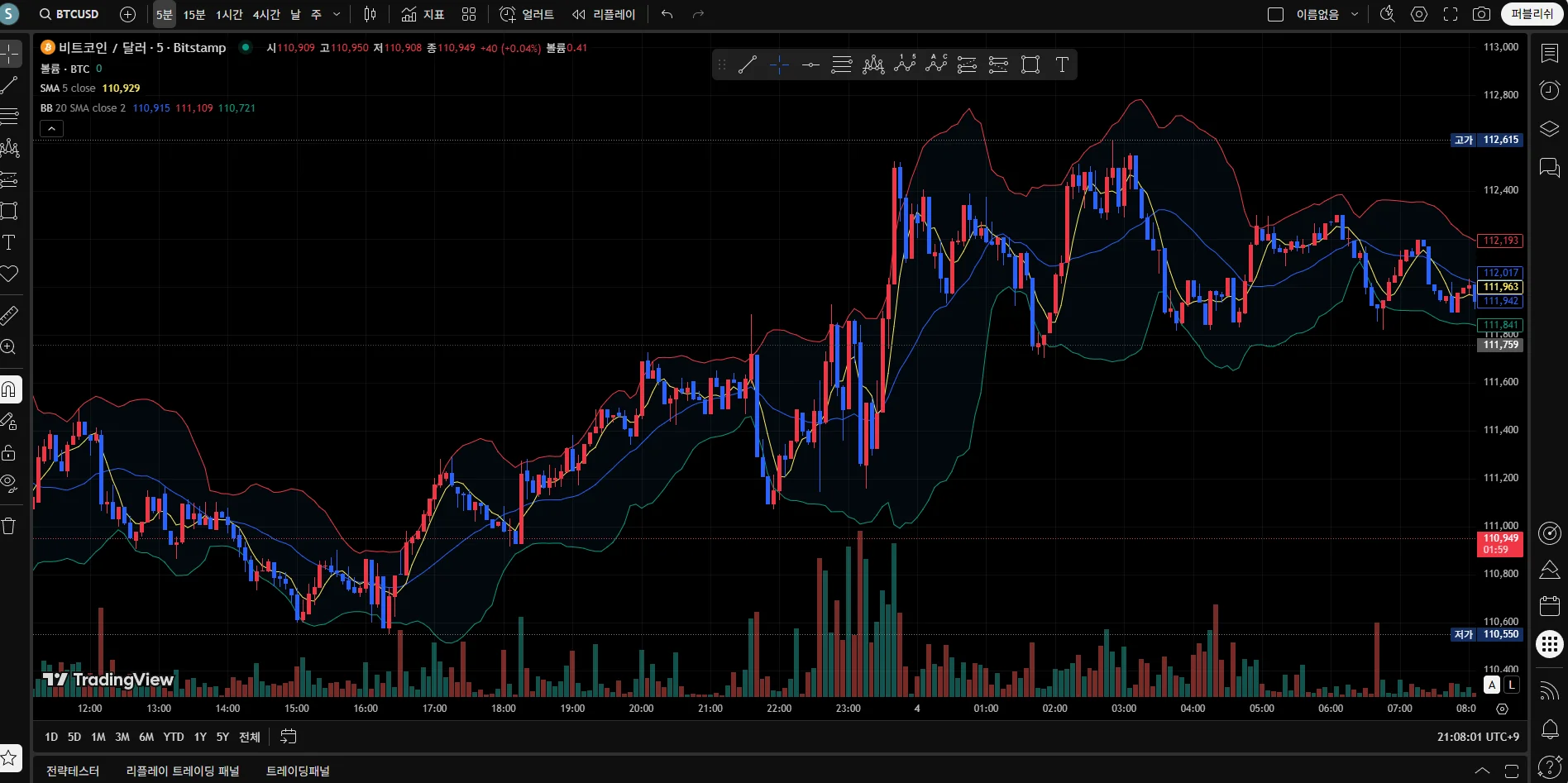1568x783 pixels.
Task: Switch to 4시간 interval
Action: pos(266,14)
